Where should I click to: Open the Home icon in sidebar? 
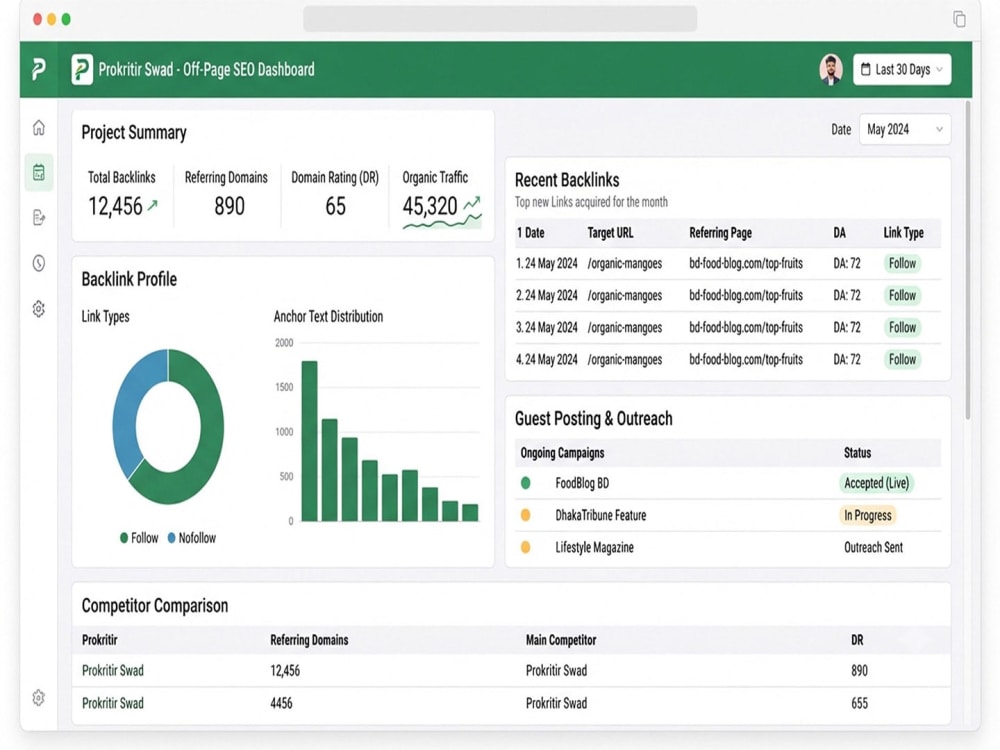tap(39, 128)
